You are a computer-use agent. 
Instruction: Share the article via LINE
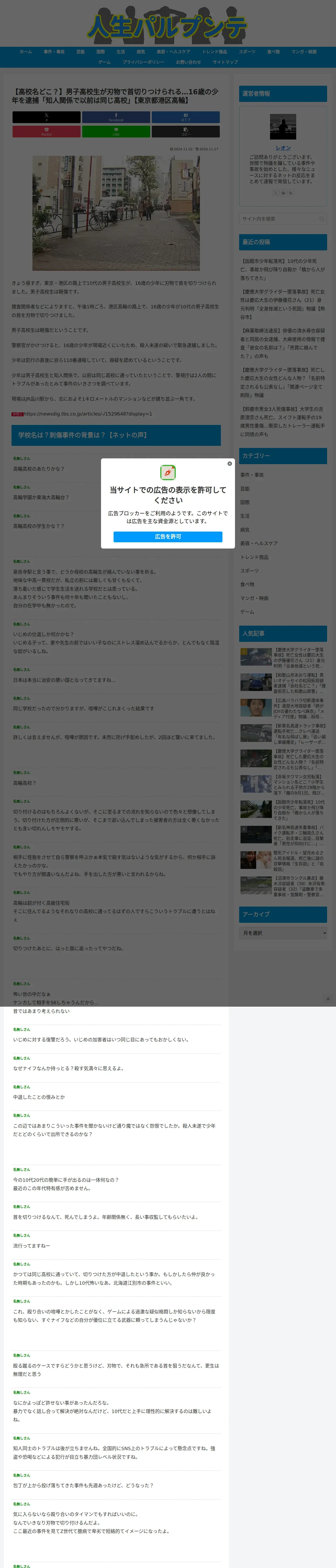pos(116,131)
